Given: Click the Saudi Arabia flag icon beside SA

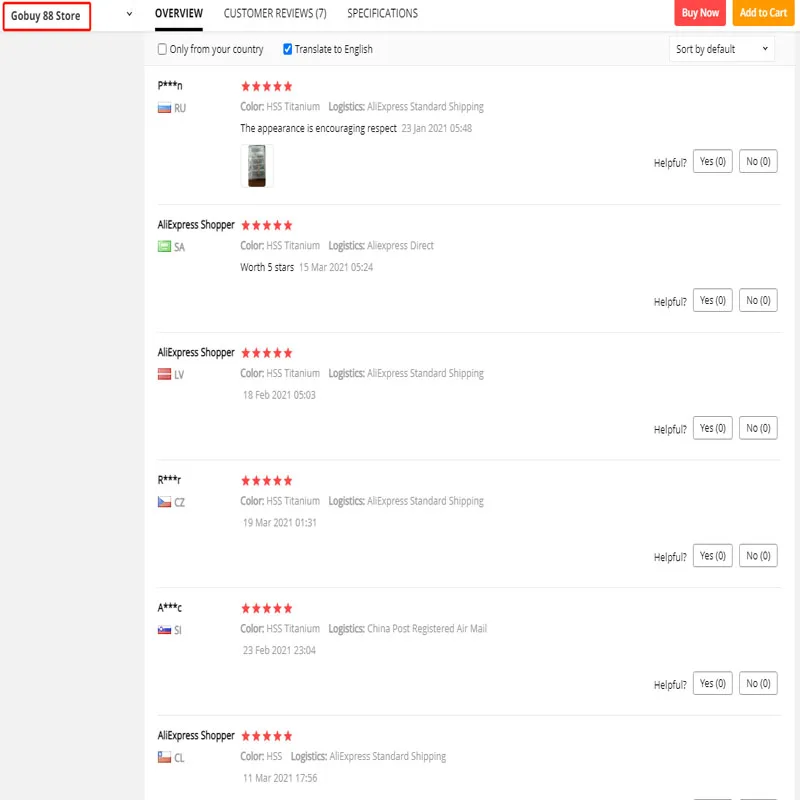Looking at the screenshot, I should pos(164,247).
